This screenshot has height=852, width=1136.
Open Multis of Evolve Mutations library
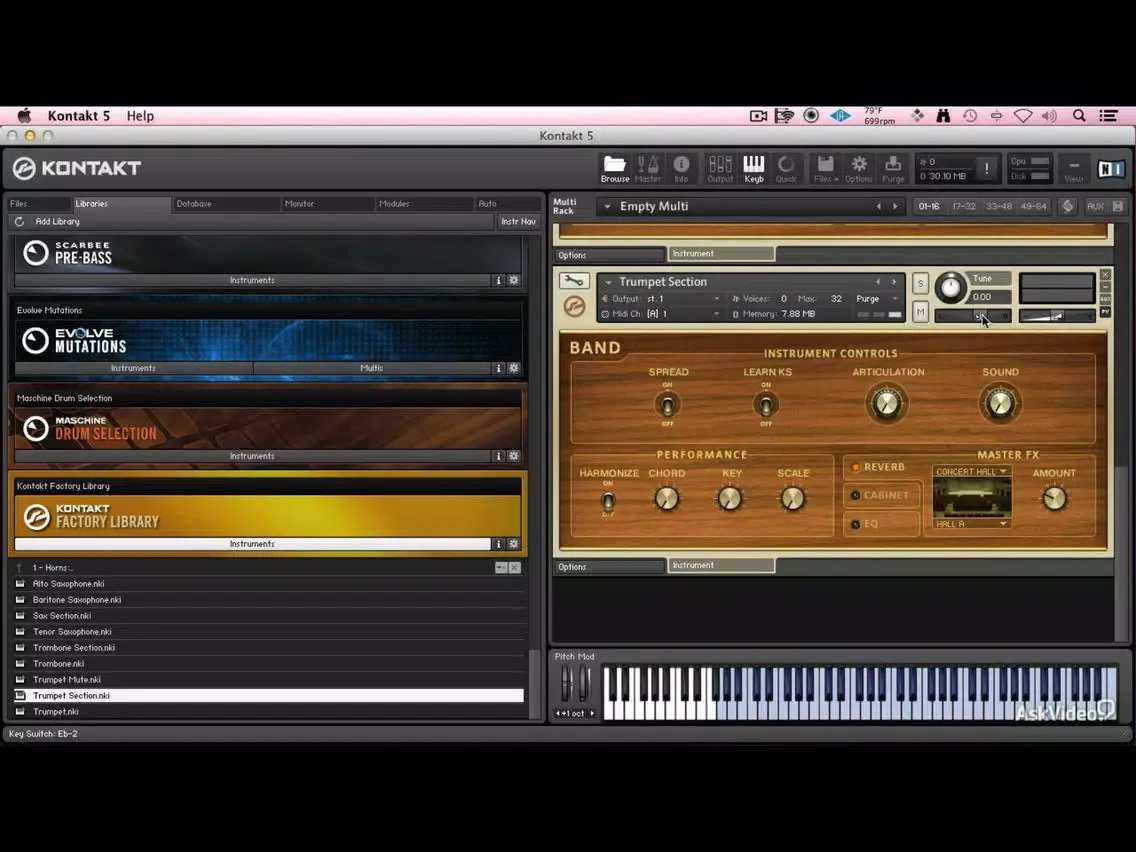tap(372, 368)
